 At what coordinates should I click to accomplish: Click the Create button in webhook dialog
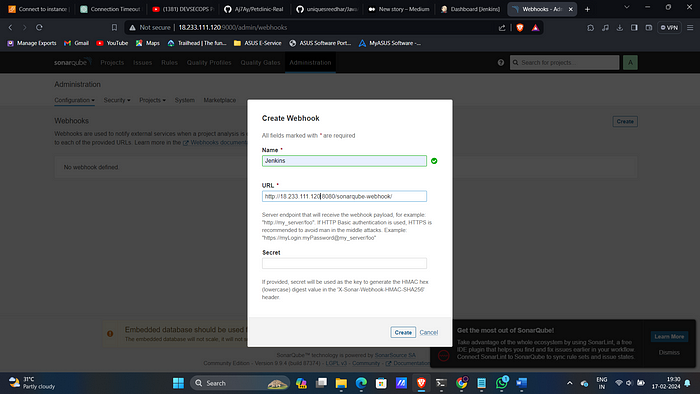click(x=403, y=332)
